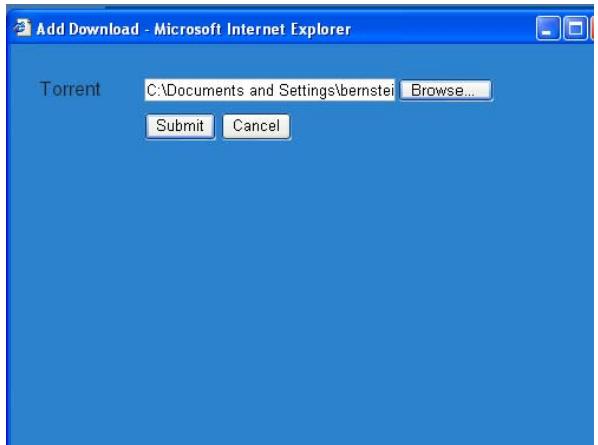Submit the torrent upload form

180,126
